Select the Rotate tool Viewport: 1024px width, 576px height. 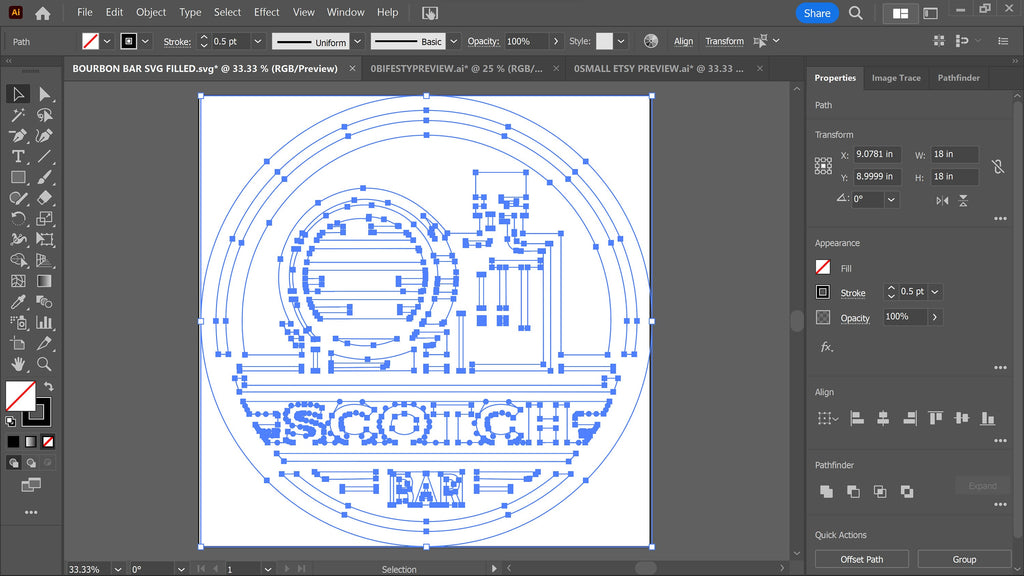pyautogui.click(x=18, y=219)
